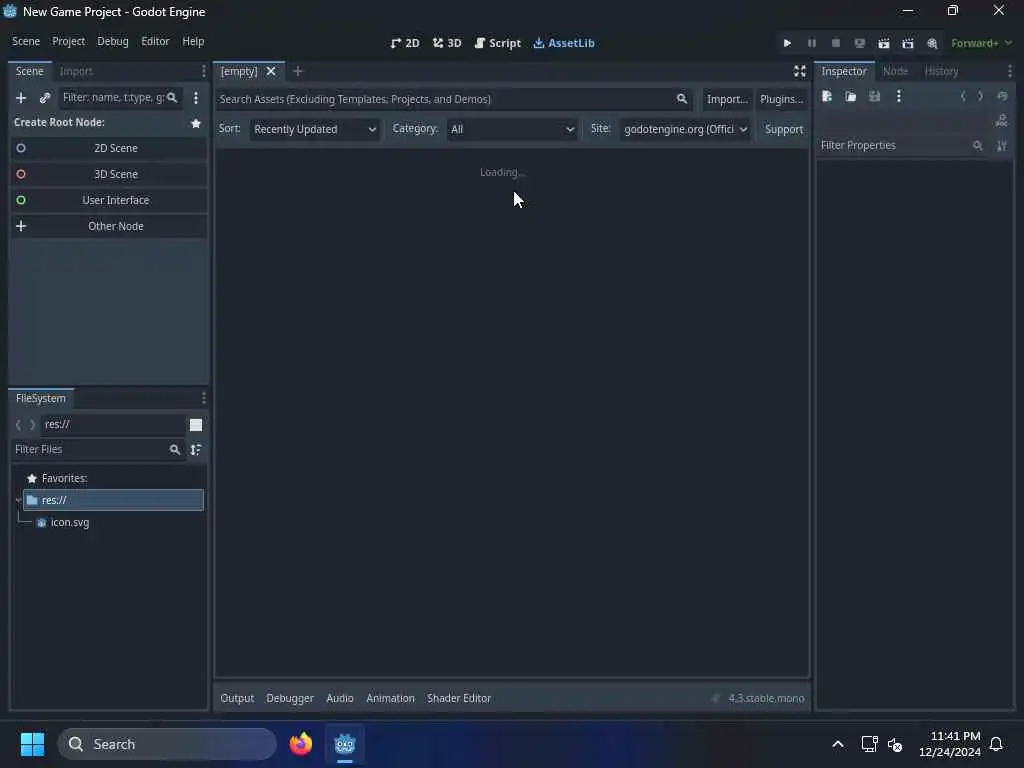Switch to the 3D workspace
1024x768 pixels.
point(447,43)
